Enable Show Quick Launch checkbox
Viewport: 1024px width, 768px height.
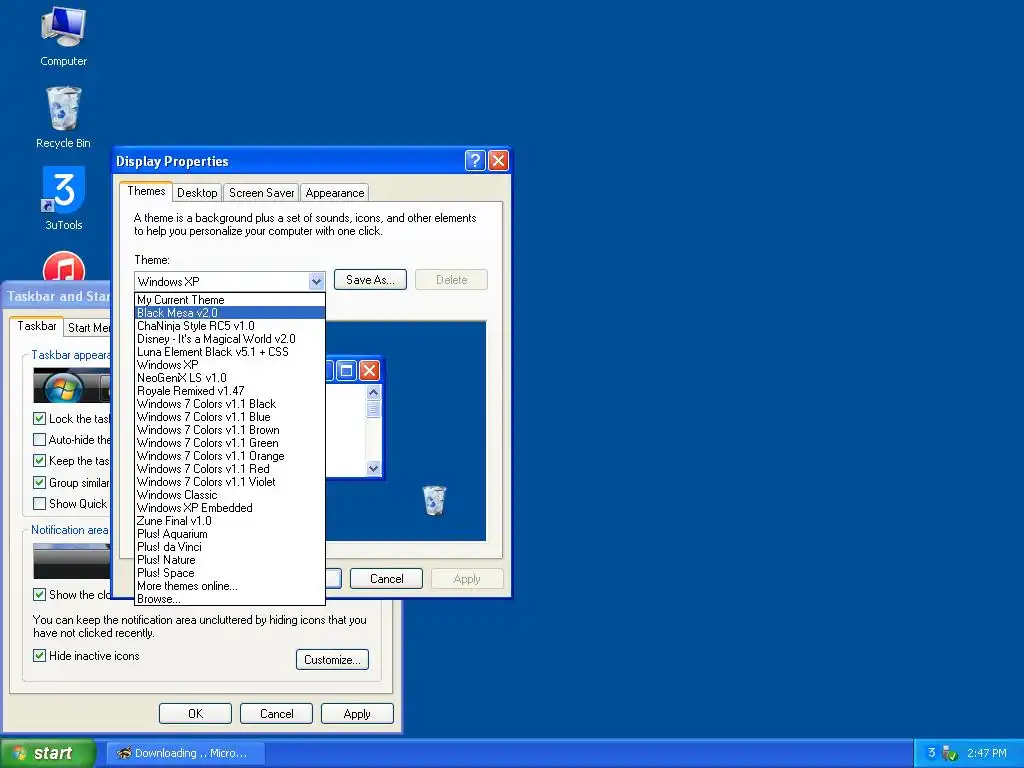point(39,504)
